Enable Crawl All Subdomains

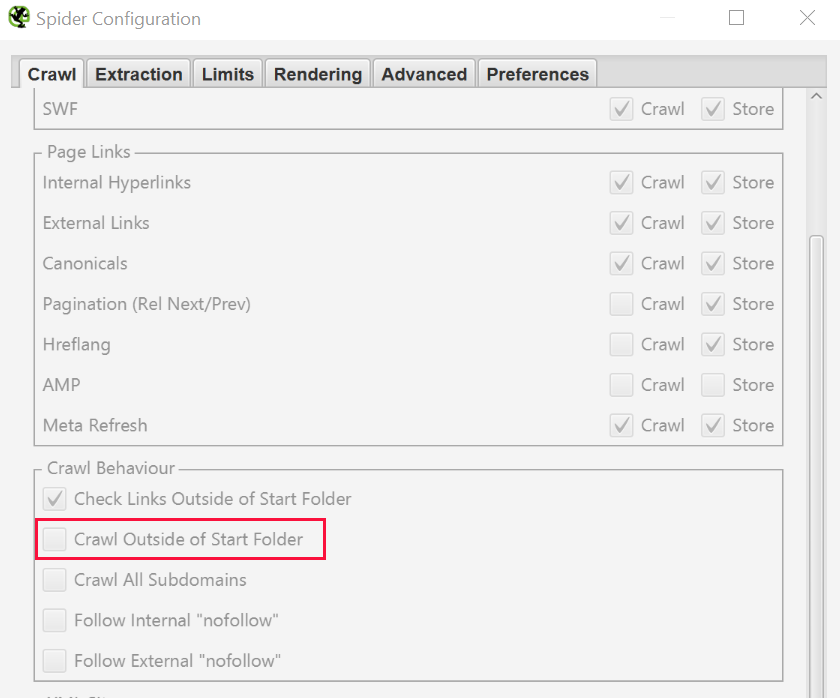(x=54, y=579)
